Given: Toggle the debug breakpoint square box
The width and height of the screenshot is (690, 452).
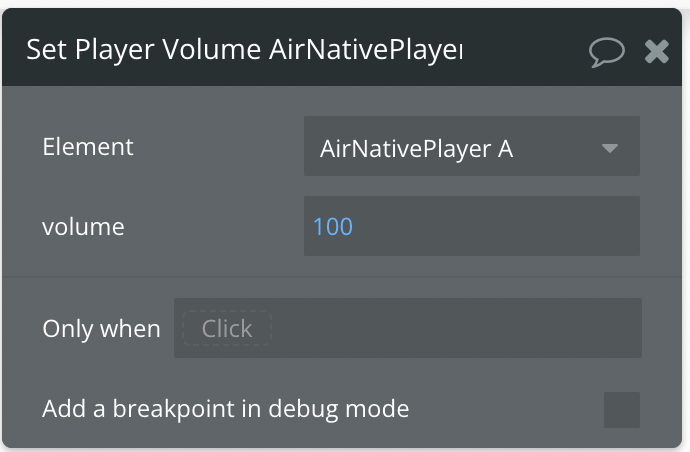Looking at the screenshot, I should tap(622, 410).
